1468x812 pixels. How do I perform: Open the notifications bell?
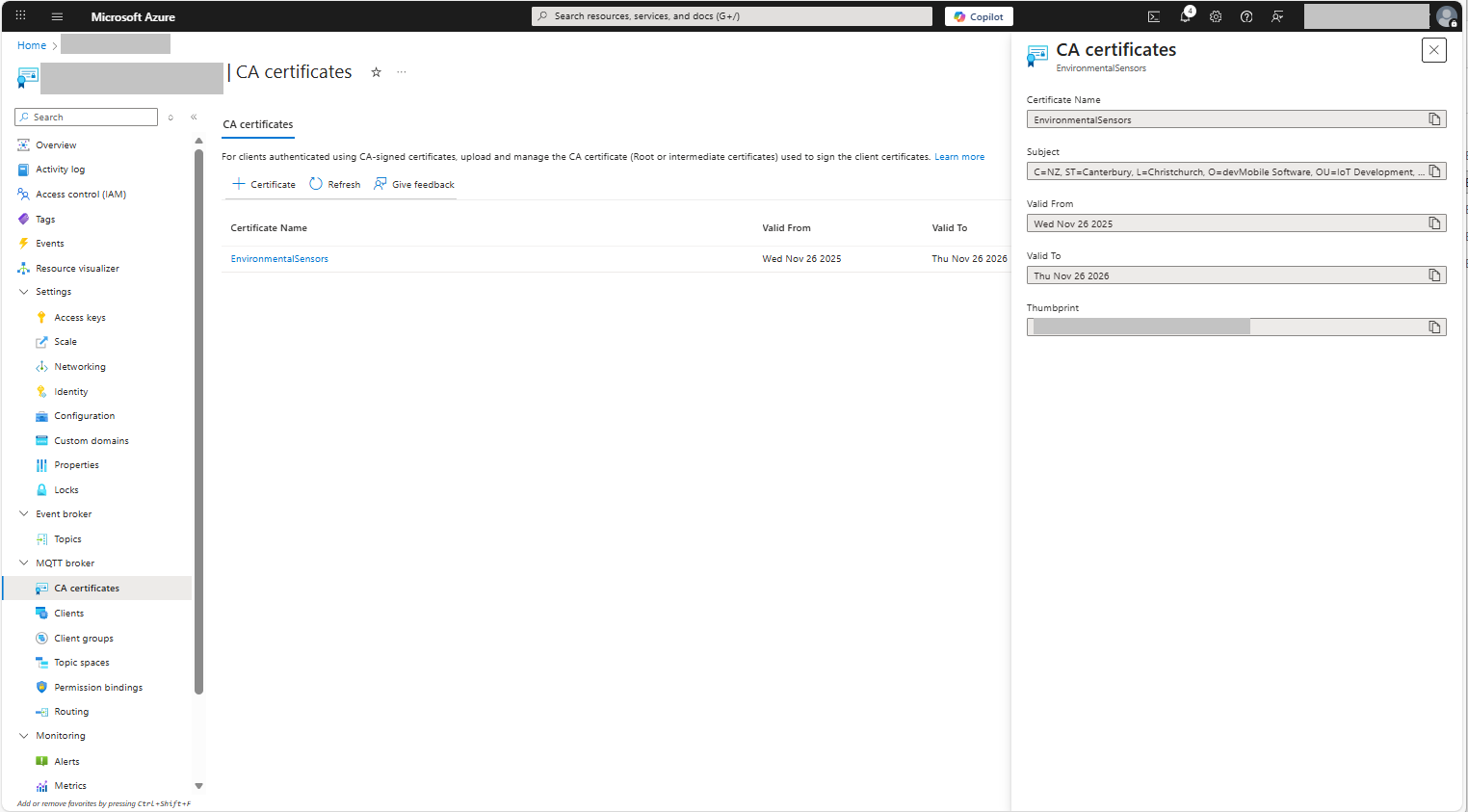1185,16
